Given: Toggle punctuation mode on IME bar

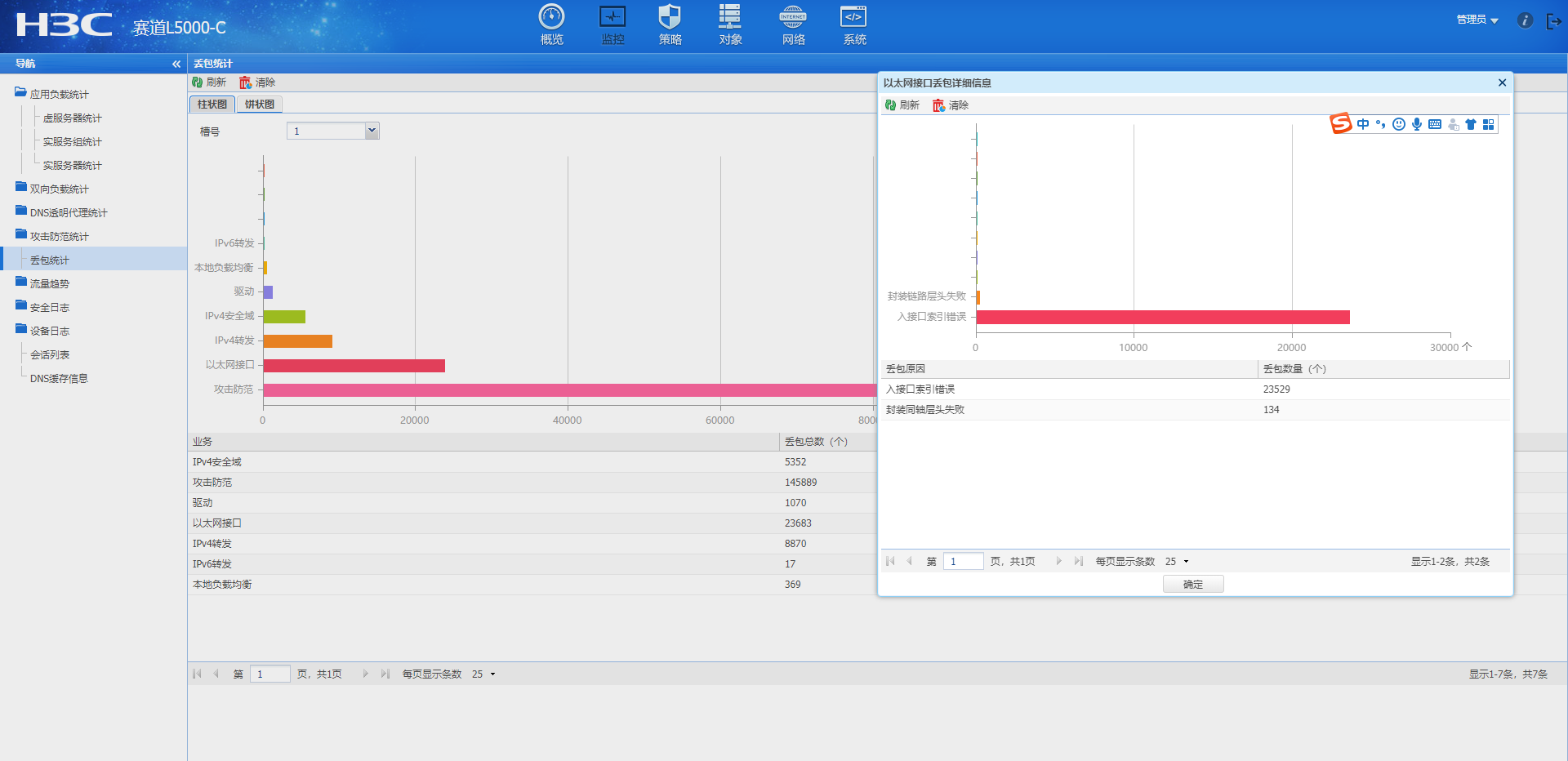Looking at the screenshot, I should click(1381, 124).
